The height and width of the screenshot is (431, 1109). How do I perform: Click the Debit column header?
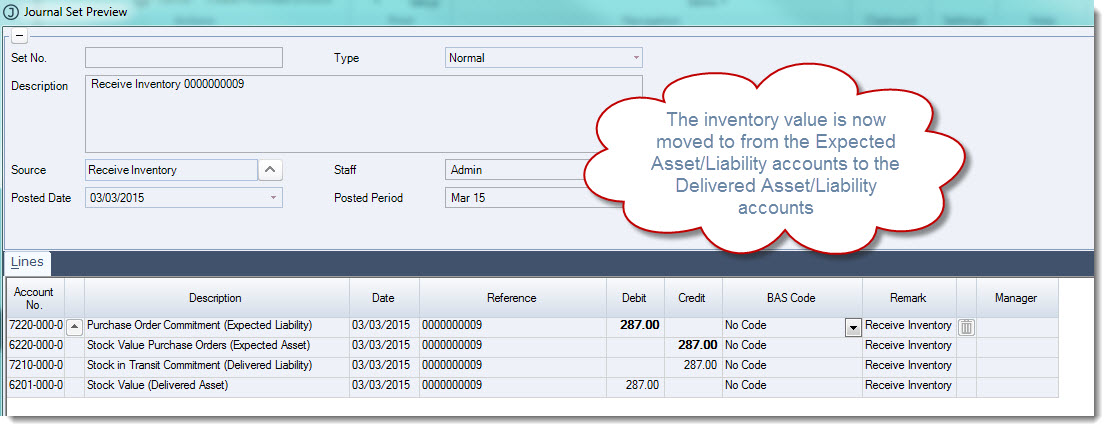(634, 298)
